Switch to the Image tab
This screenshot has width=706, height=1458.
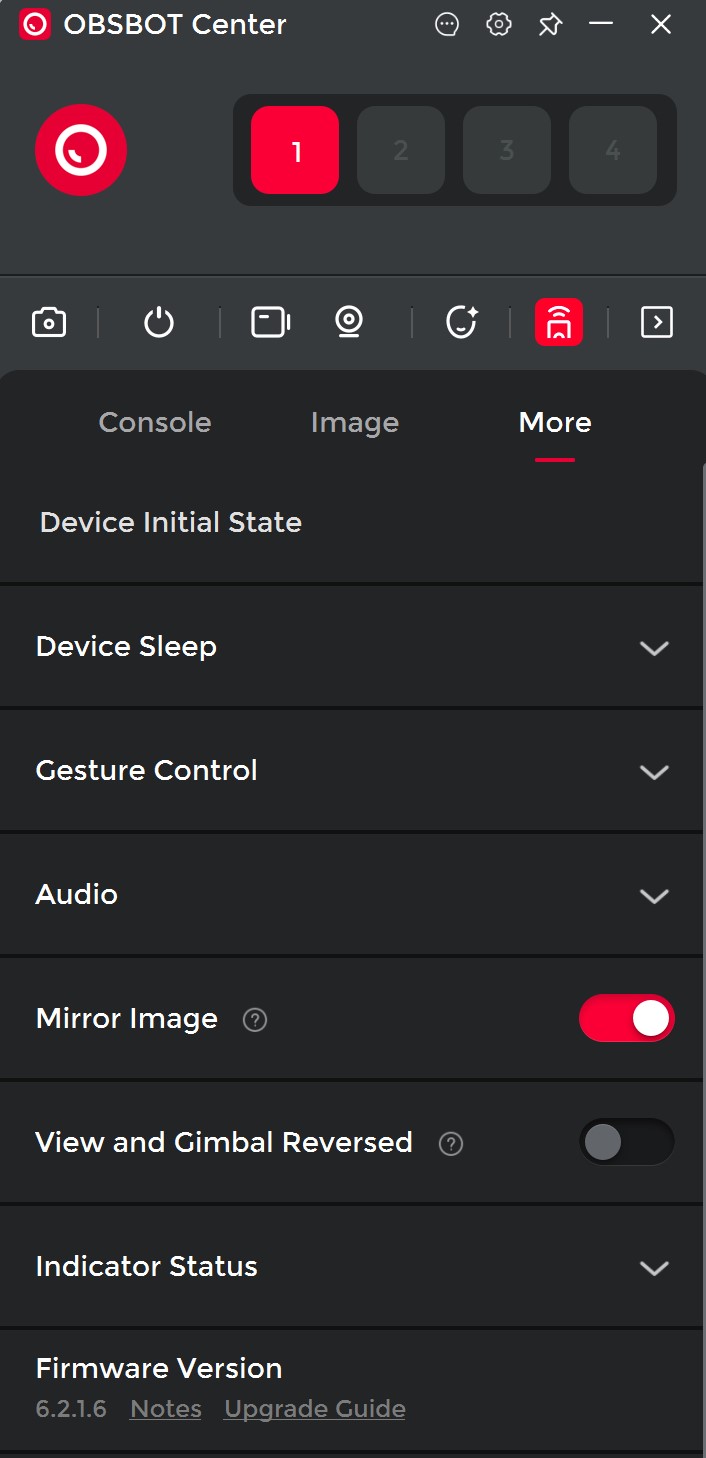[x=355, y=423]
